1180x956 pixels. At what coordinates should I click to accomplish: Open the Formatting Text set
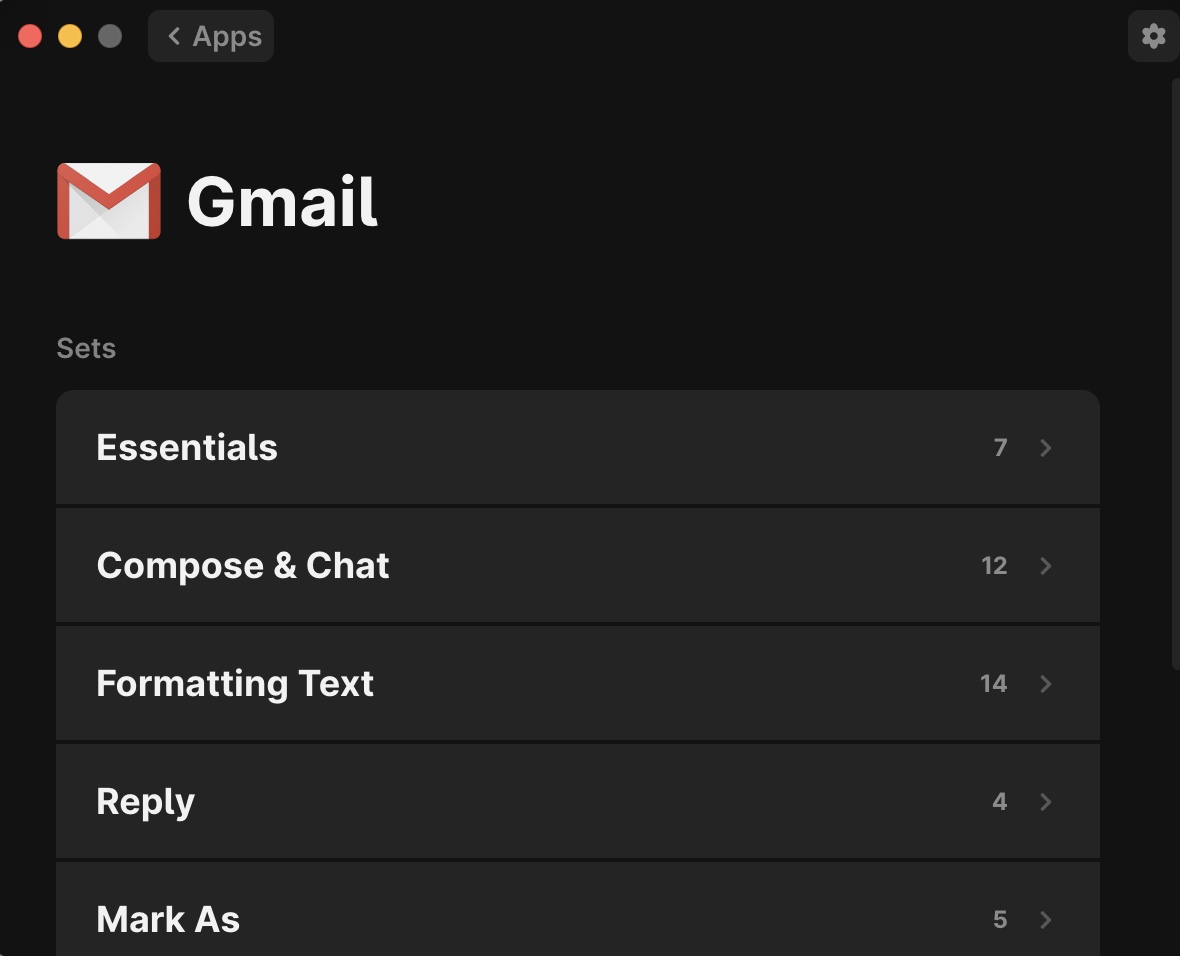coord(578,684)
